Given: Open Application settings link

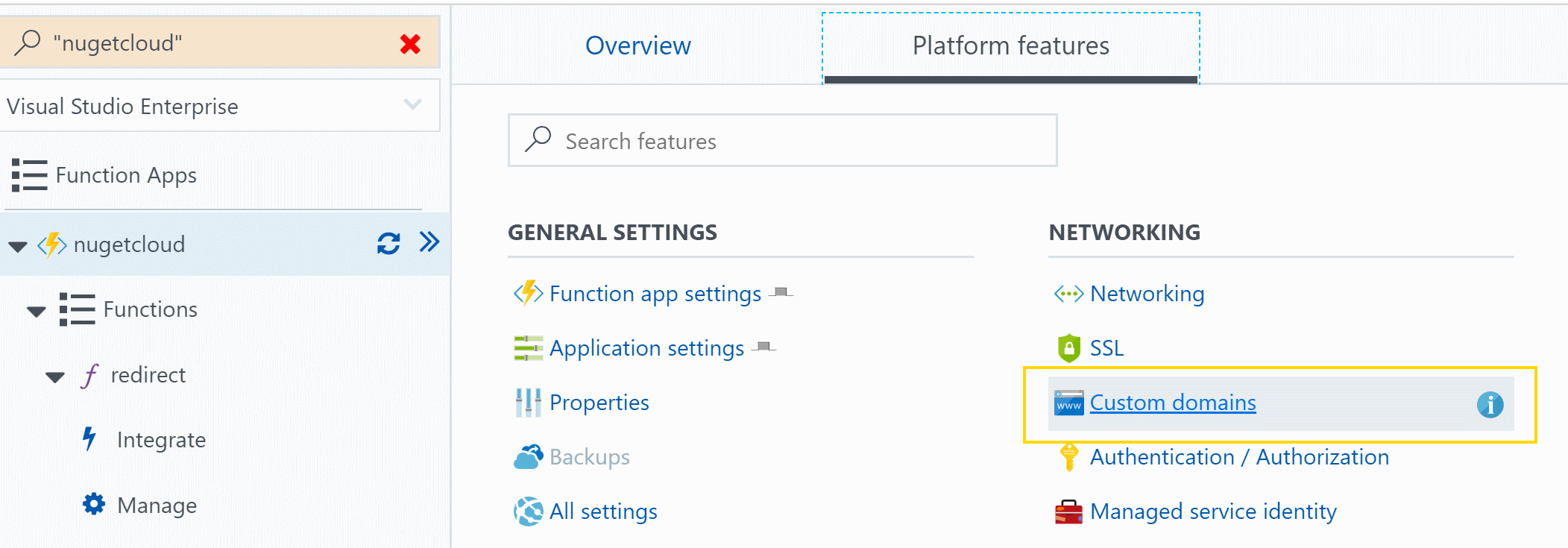Looking at the screenshot, I should click(646, 349).
